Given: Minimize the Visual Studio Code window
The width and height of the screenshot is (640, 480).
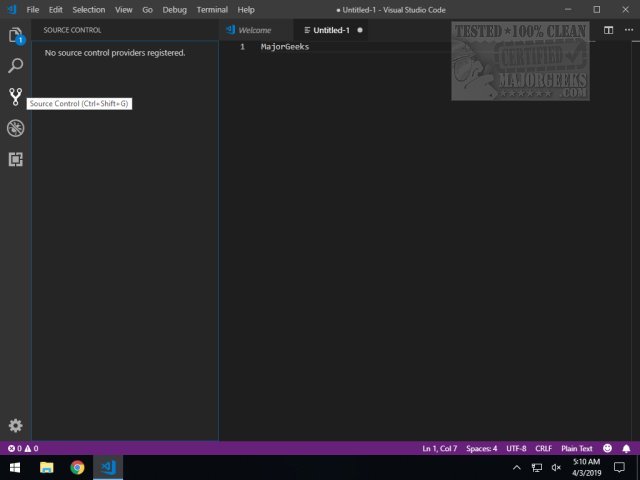Looking at the screenshot, I should coord(568,9).
